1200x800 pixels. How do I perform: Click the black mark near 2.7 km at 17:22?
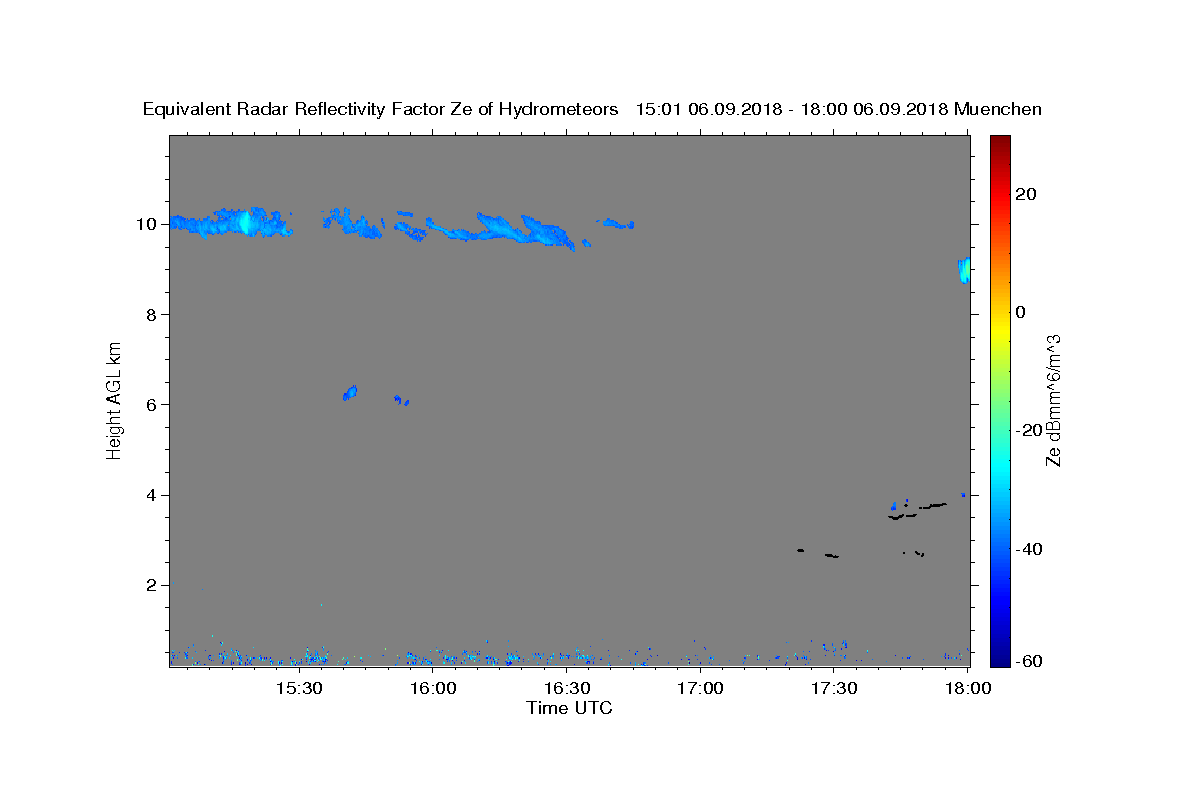point(800,550)
